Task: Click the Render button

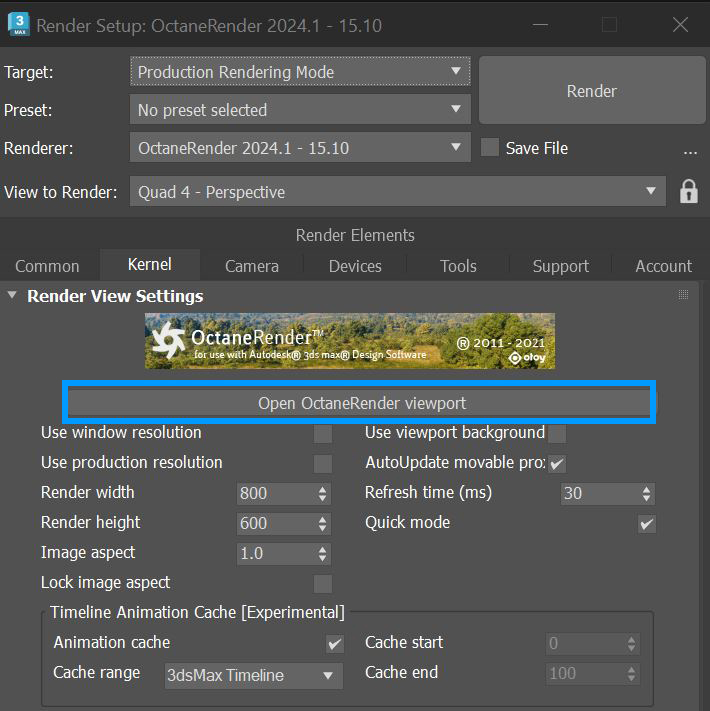Action: (592, 91)
